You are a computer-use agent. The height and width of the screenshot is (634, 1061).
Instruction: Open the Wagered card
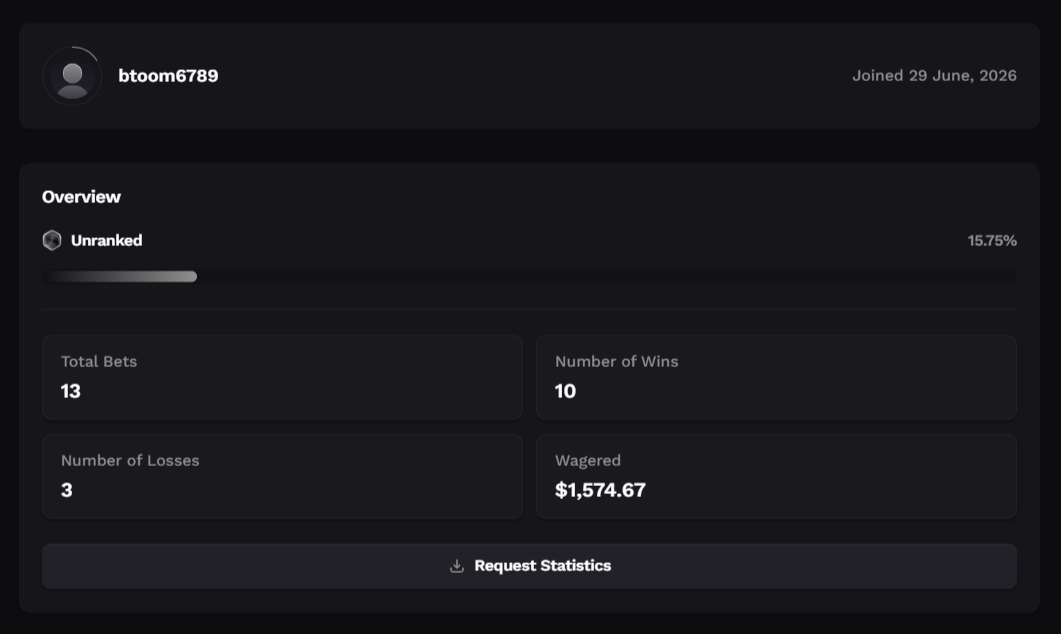(x=776, y=476)
